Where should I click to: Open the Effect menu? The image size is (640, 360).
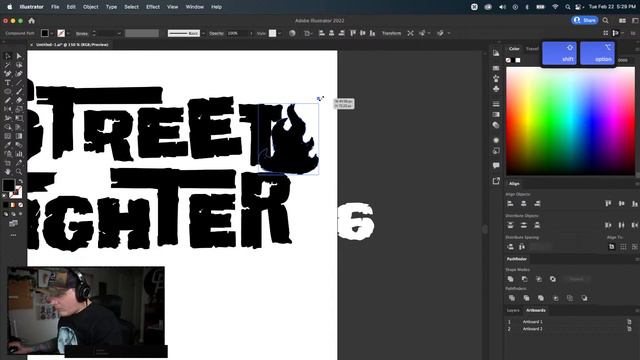(153, 7)
